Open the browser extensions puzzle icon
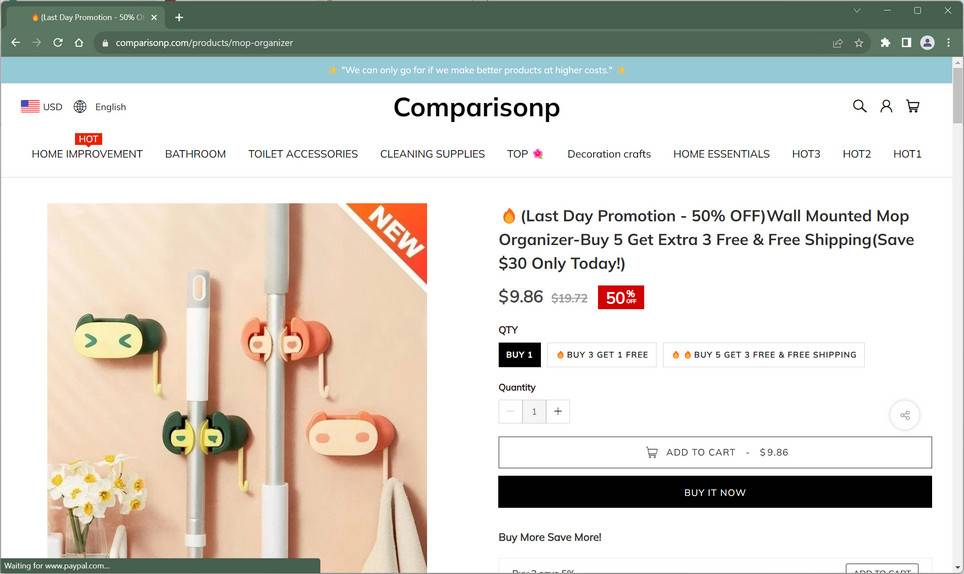This screenshot has height=574, width=964. click(885, 43)
